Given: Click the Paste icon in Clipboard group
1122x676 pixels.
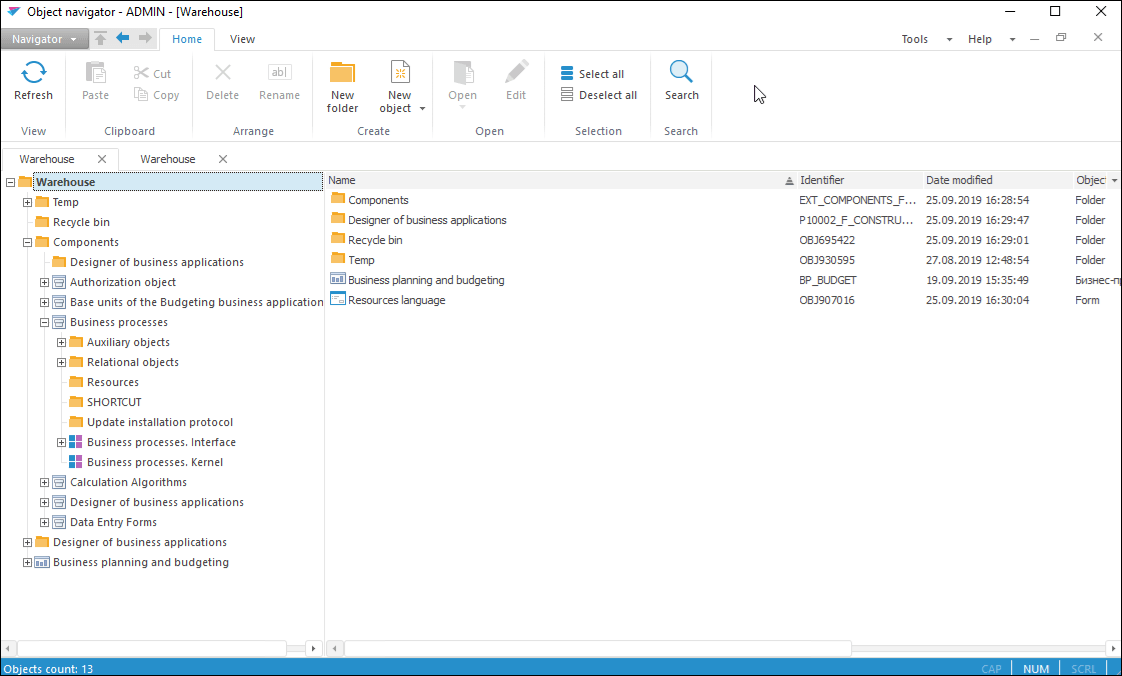Looking at the screenshot, I should (x=95, y=72).
